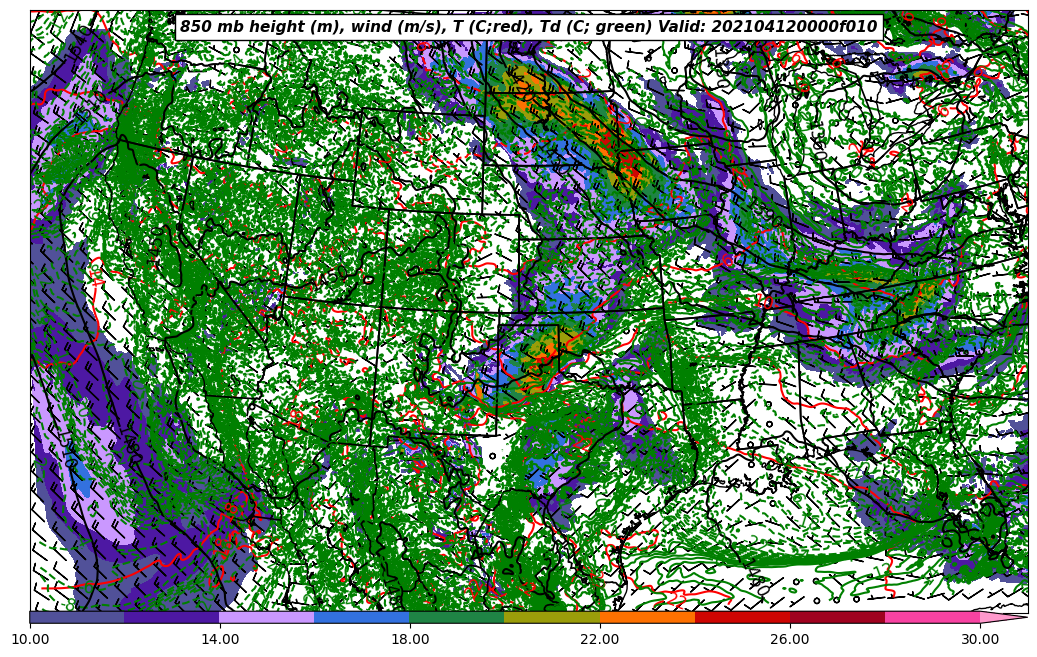Pick the green 18–20 colorbar segment
This screenshot has height=657, width=1037.
point(457,617)
